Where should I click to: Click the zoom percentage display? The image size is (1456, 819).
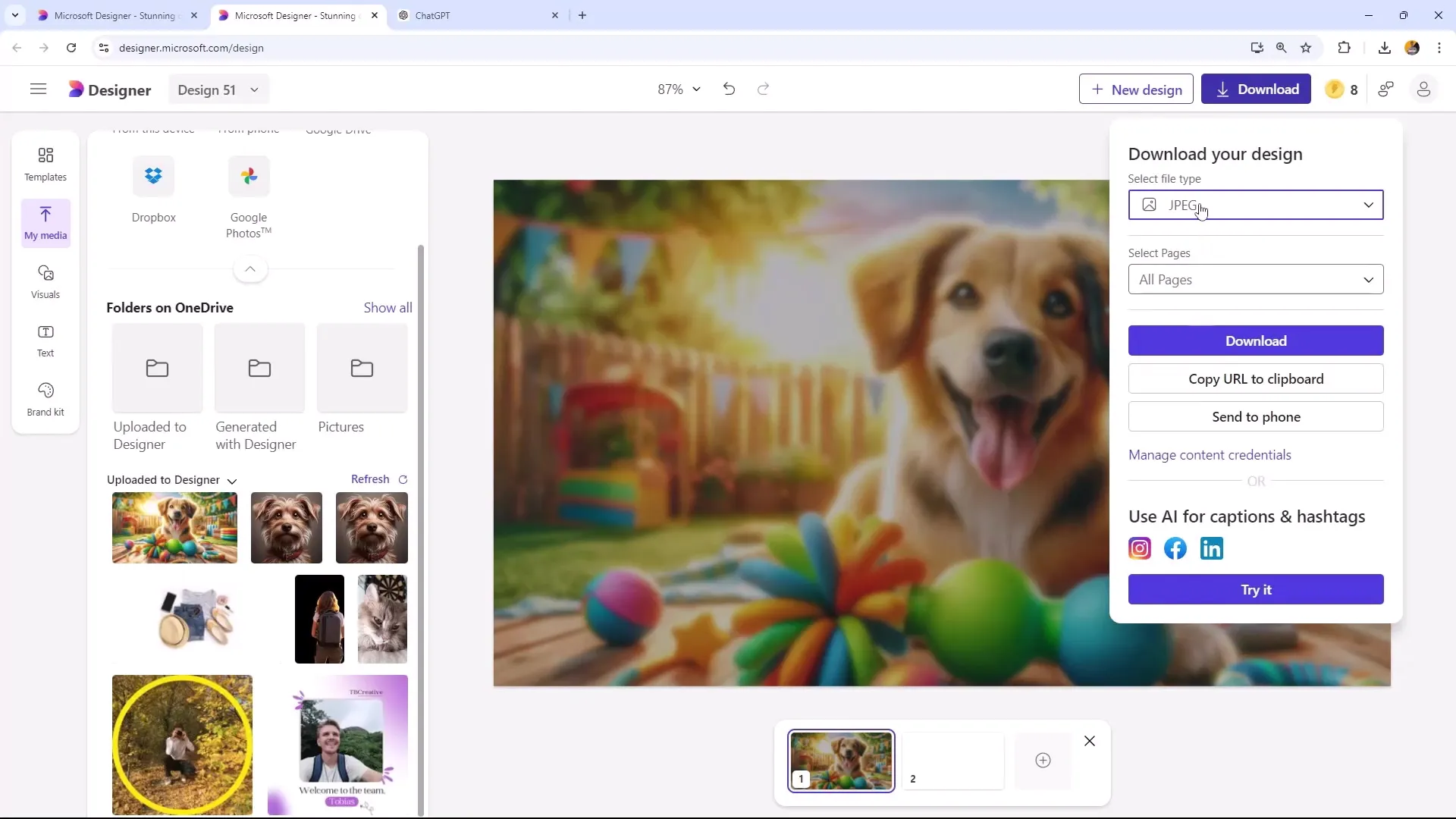[670, 89]
